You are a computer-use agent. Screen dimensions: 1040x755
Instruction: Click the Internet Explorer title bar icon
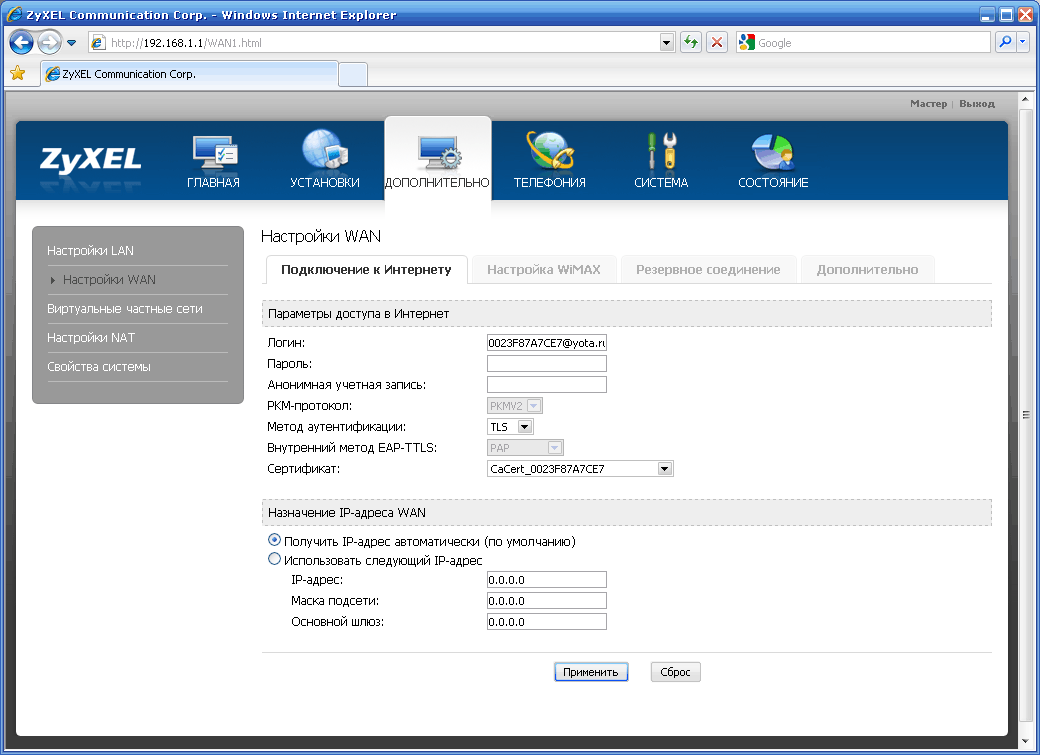[13, 14]
